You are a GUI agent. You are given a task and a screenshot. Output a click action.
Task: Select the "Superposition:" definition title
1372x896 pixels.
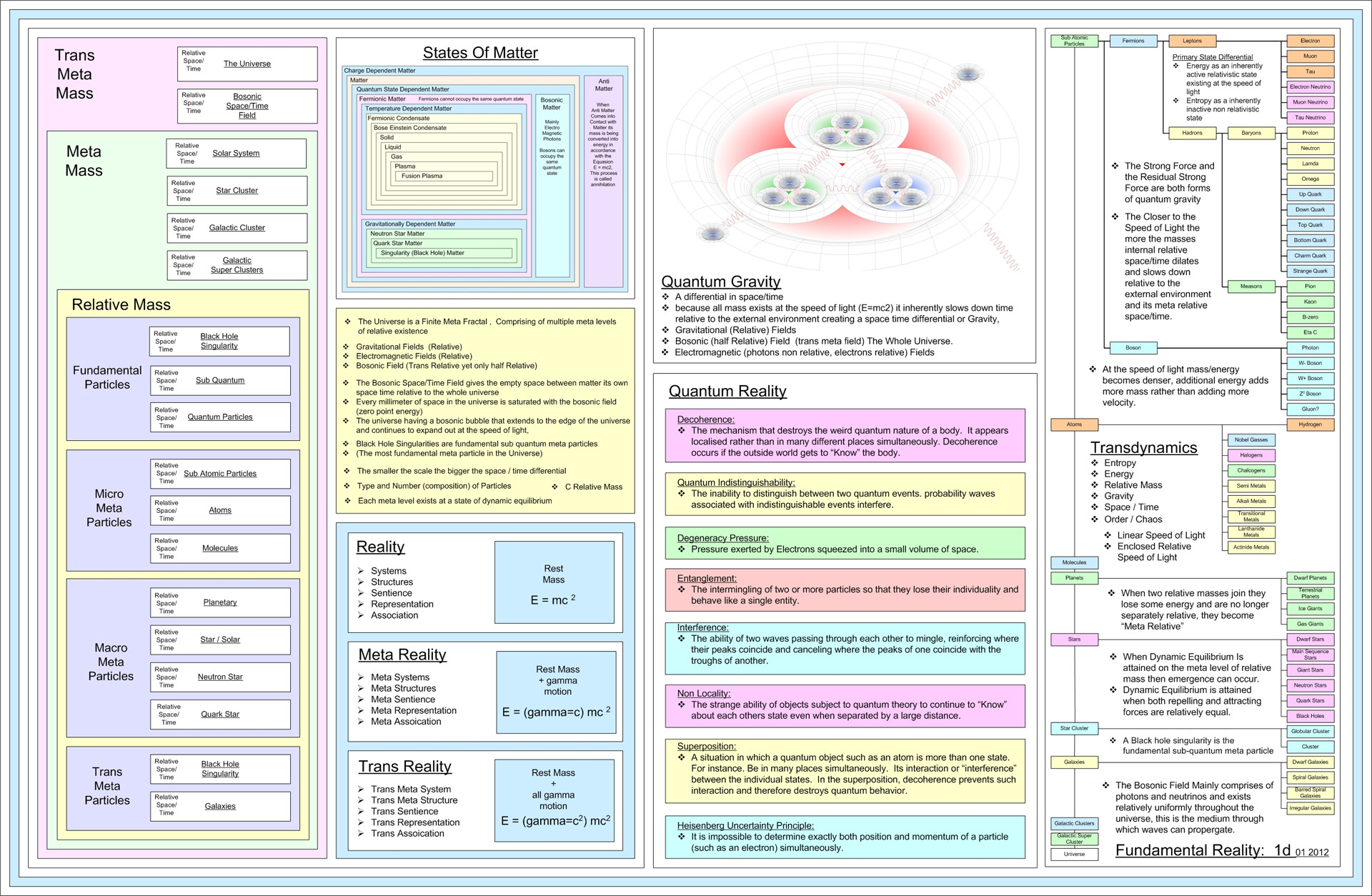point(706,746)
